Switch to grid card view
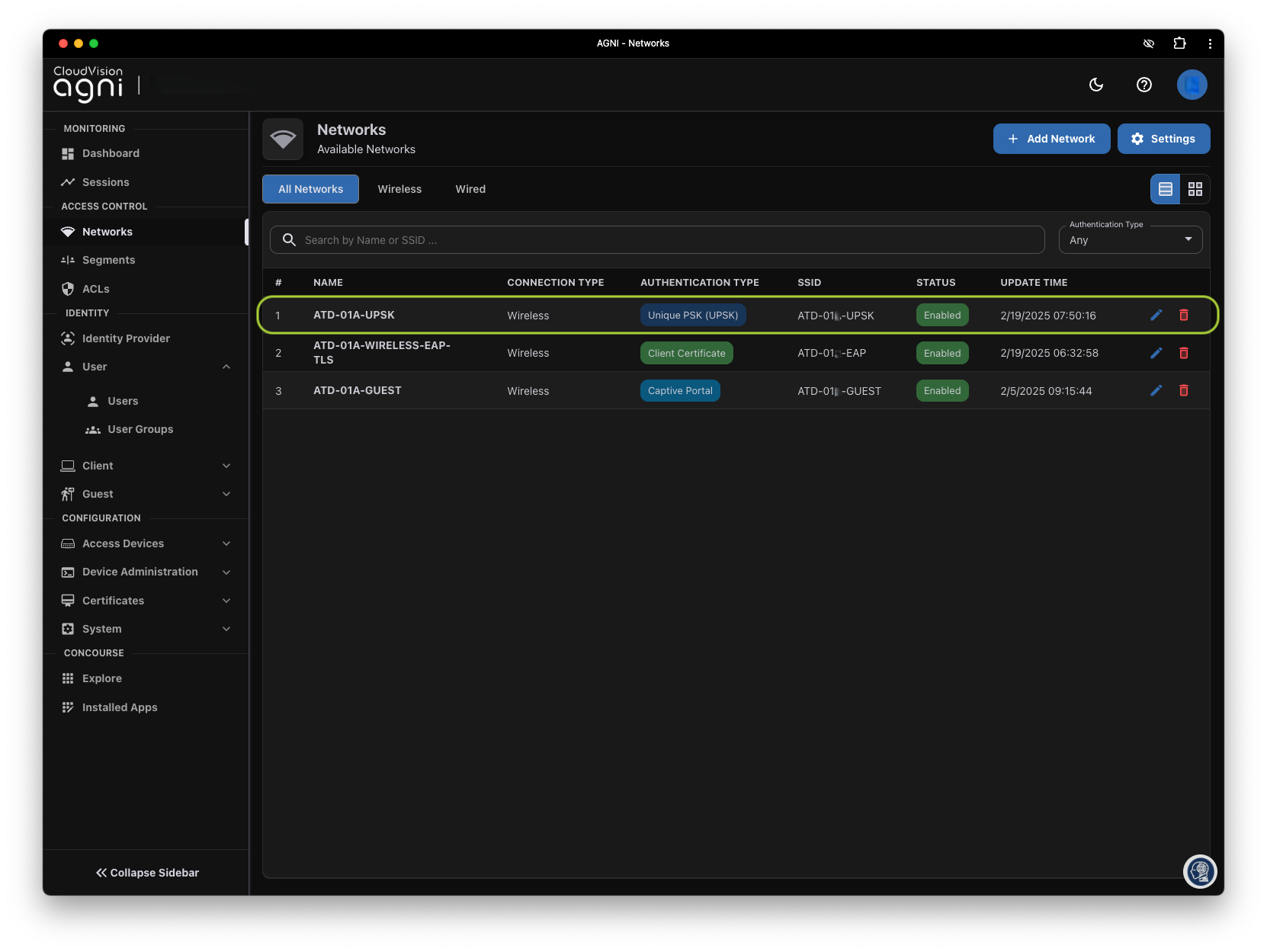The height and width of the screenshot is (952, 1267). tap(1195, 189)
